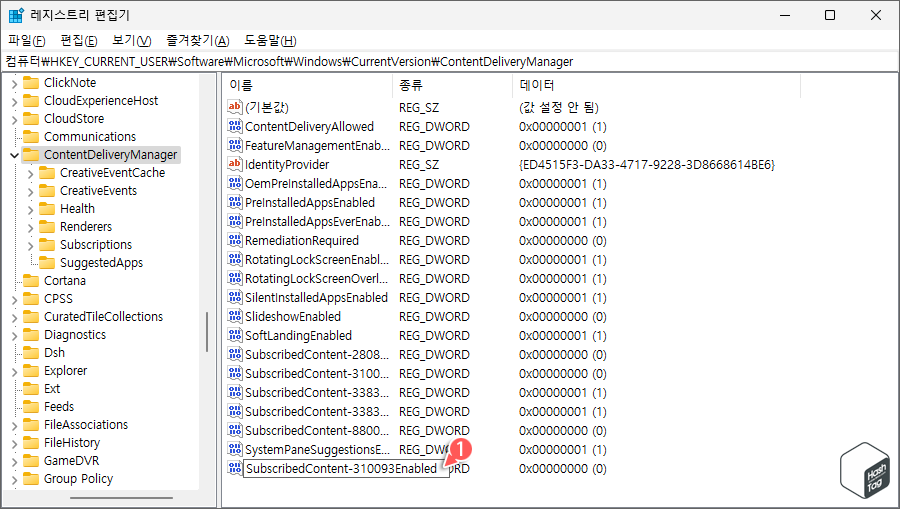
Task: Open the 파일(F) menu
Action: pyautogui.click(x=26, y=40)
